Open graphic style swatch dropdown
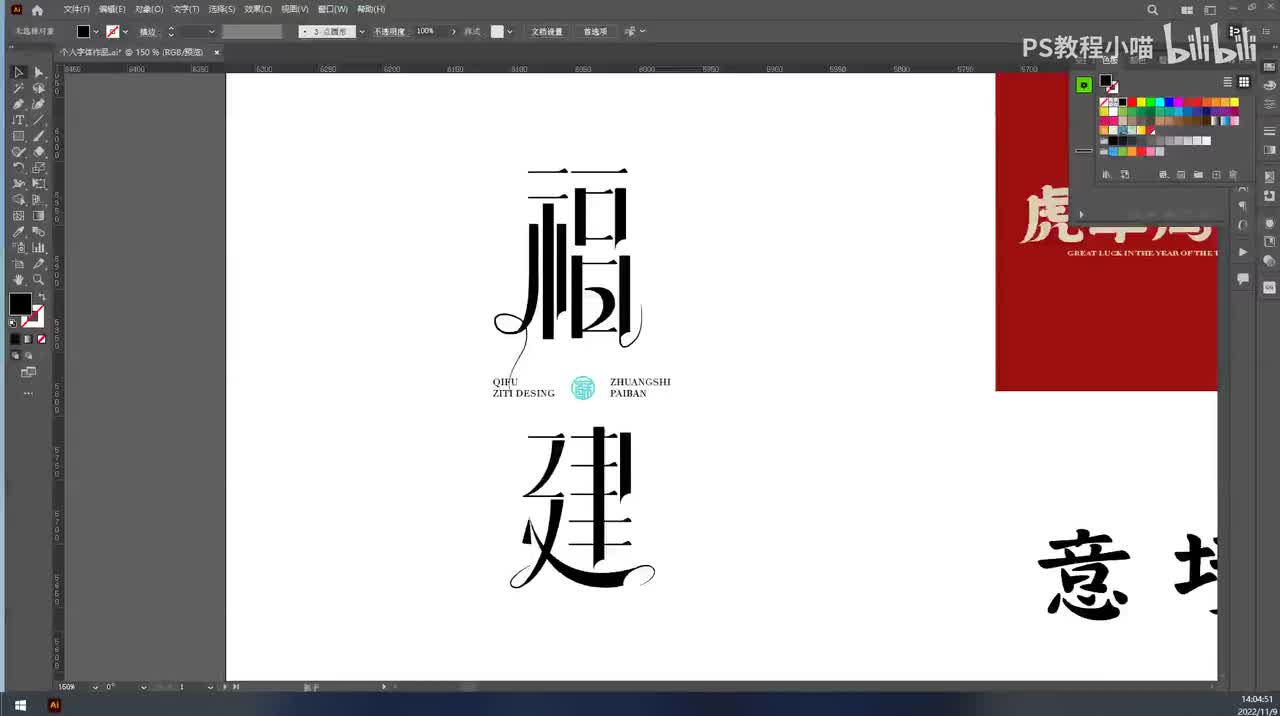 click(510, 32)
